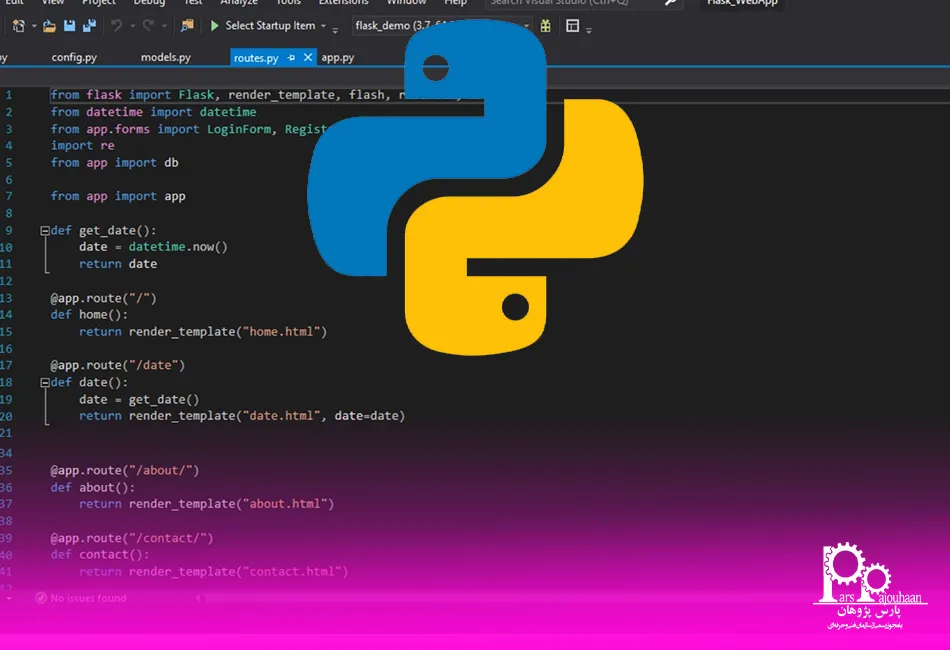Click the No issues found status indicator
The height and width of the screenshot is (650, 950).
click(x=81, y=598)
